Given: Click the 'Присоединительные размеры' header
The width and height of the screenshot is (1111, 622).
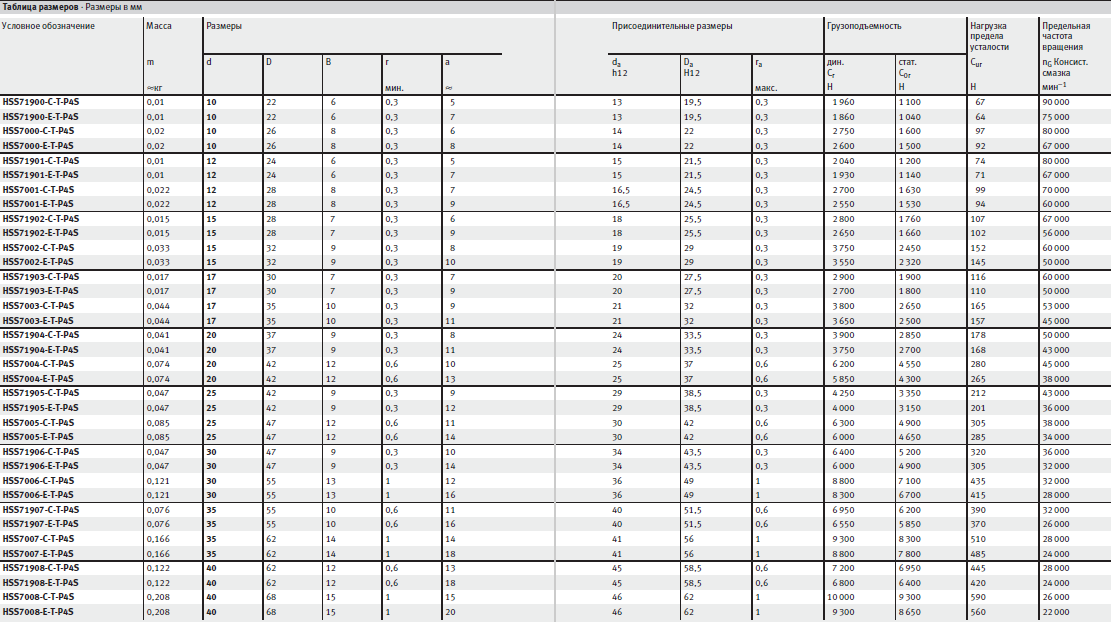Looking at the screenshot, I should tap(672, 26).
